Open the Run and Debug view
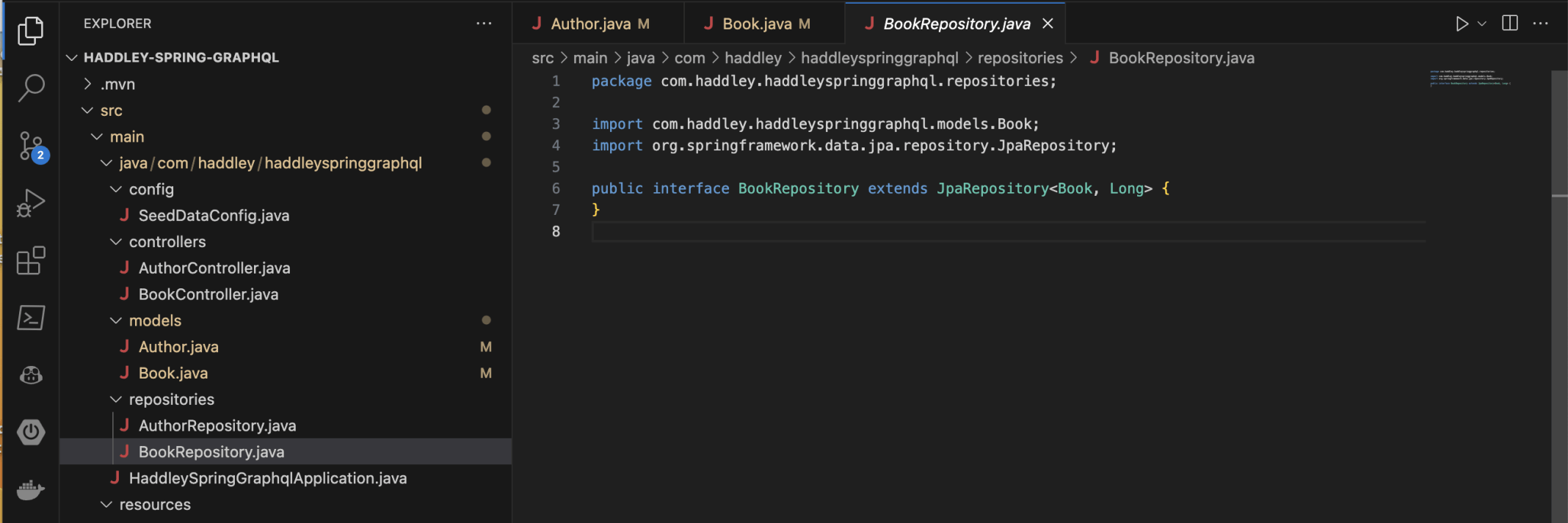 (x=30, y=203)
